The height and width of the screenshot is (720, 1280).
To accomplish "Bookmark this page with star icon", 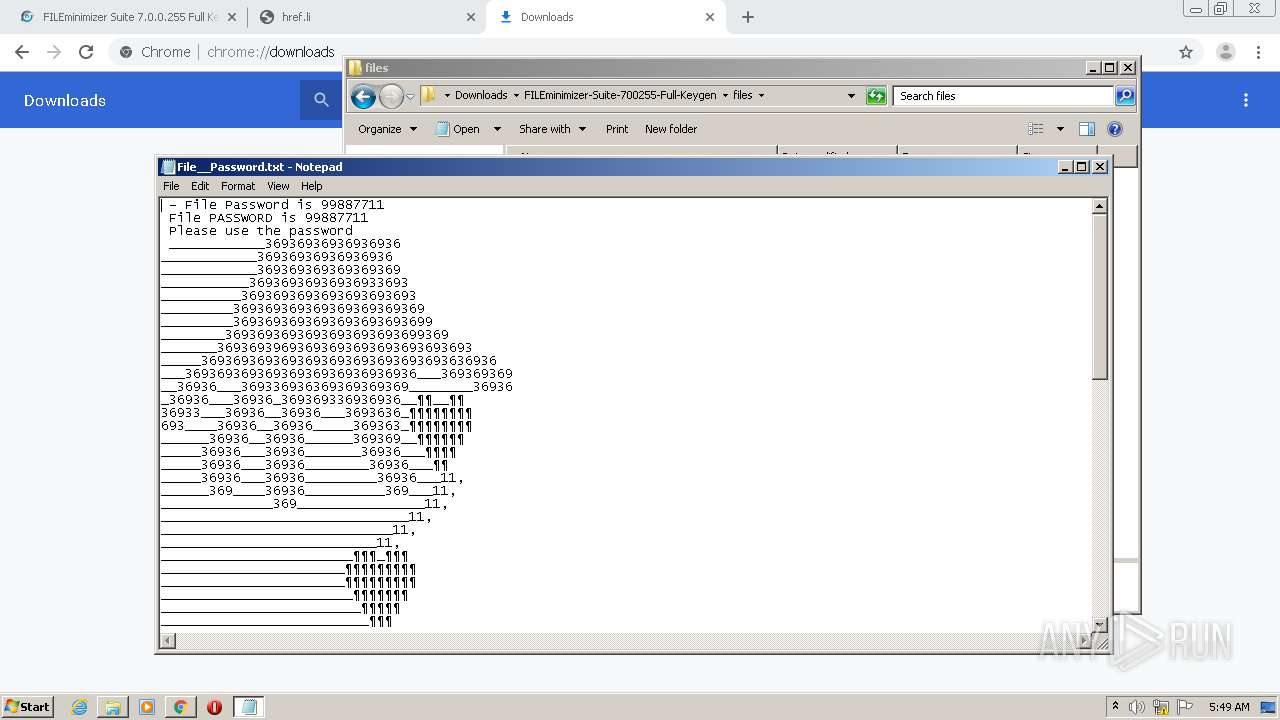I will click(x=1186, y=52).
